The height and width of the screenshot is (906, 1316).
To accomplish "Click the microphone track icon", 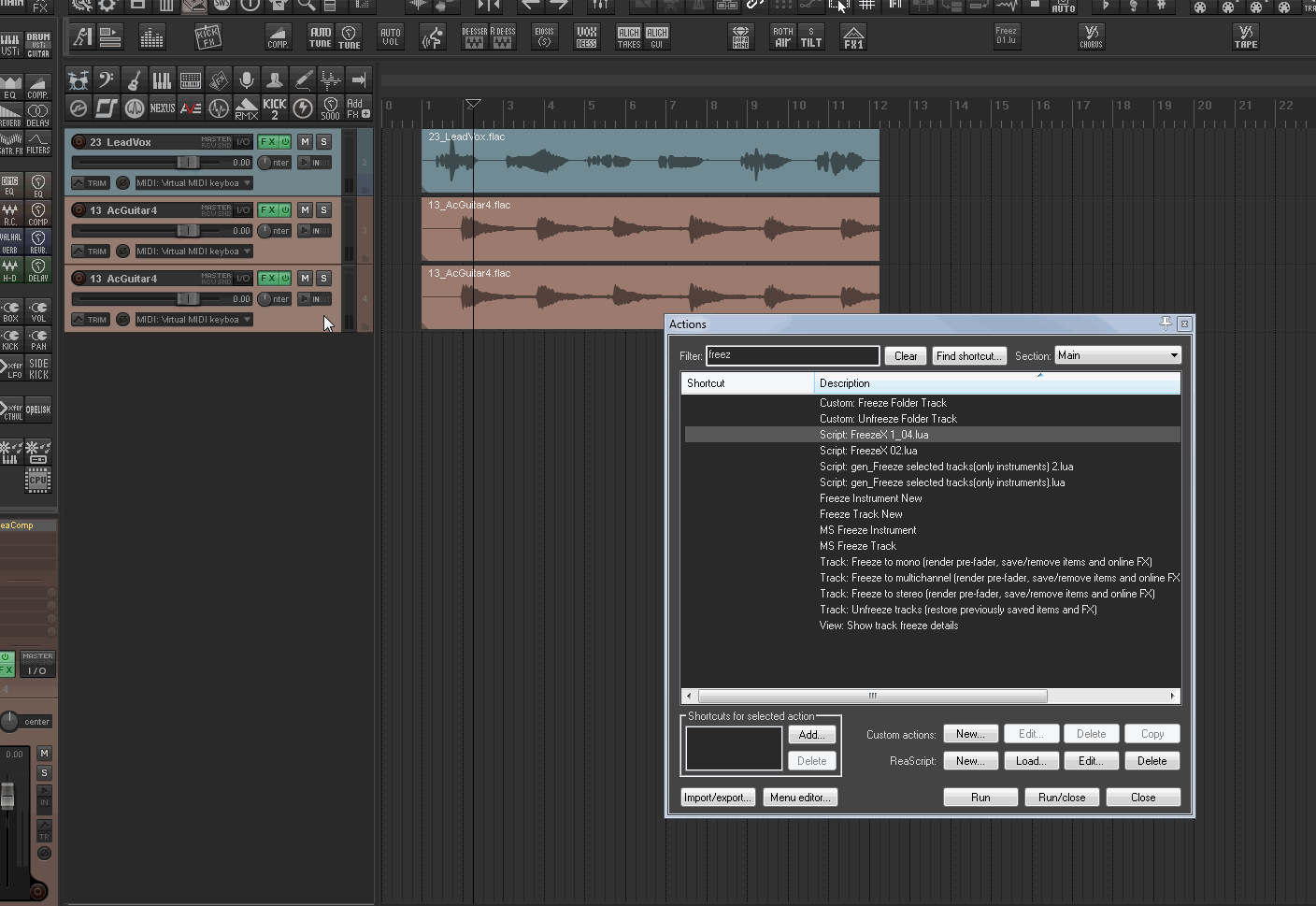I will pos(246,80).
